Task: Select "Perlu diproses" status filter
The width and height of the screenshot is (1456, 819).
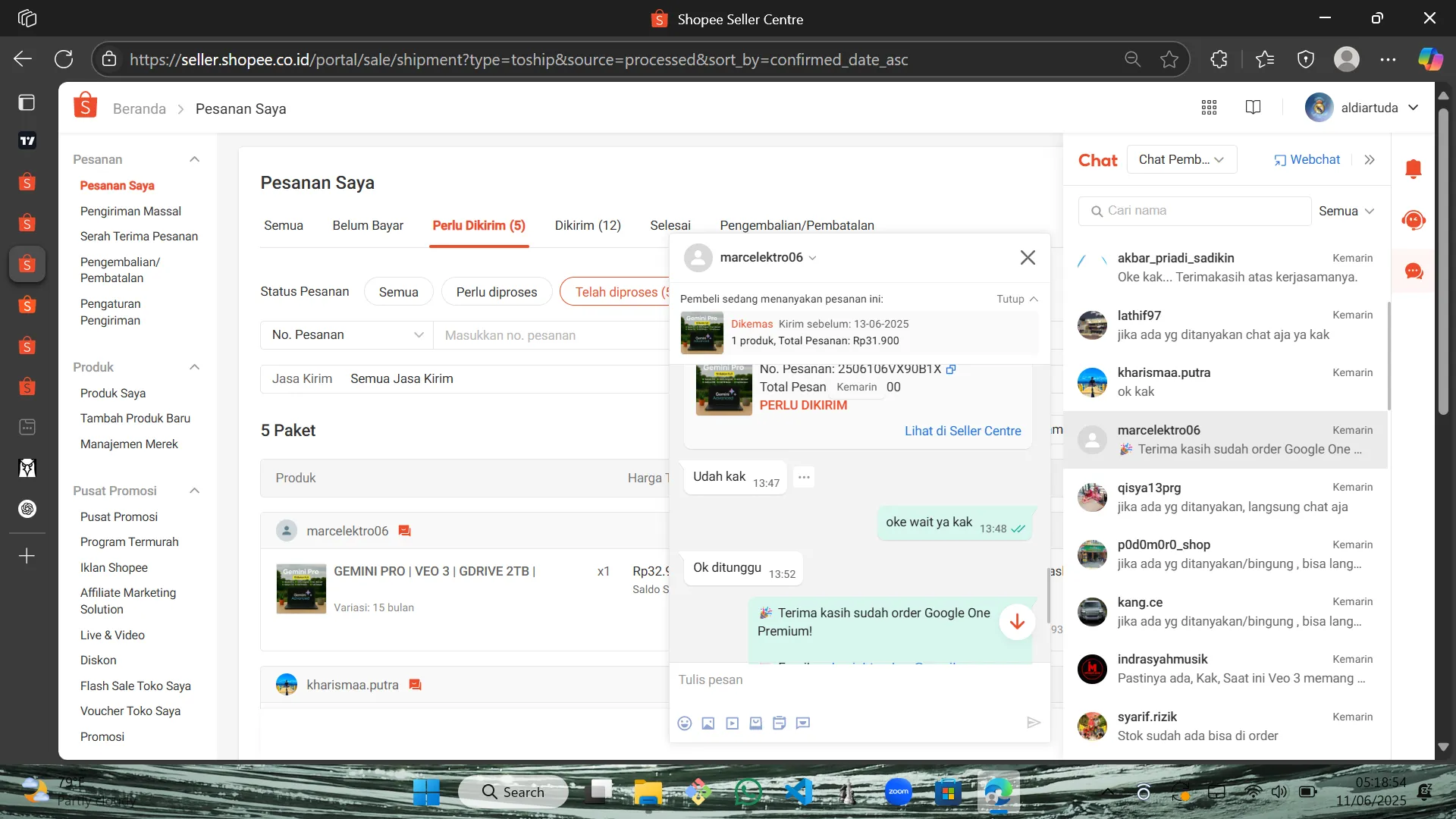Action: tap(497, 292)
